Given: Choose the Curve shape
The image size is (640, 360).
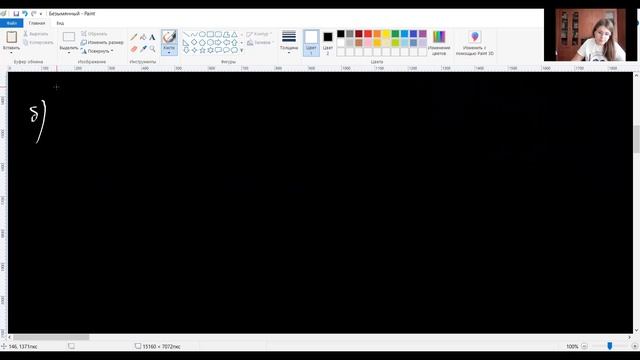Looking at the screenshot, I should 194,34.
